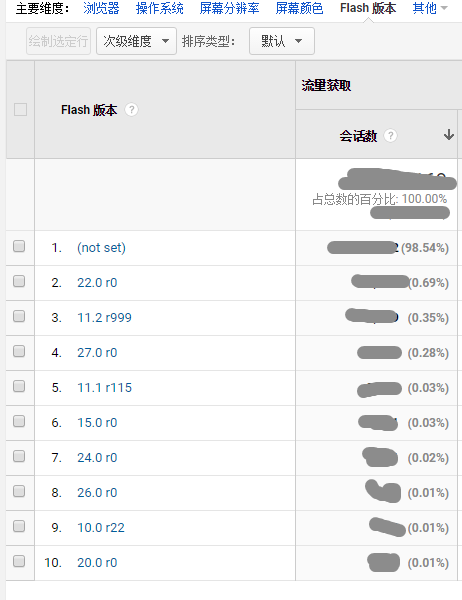This screenshot has height=600, width=462.
Task: Expand the 其他 dimension dropdown
Action: point(430,8)
